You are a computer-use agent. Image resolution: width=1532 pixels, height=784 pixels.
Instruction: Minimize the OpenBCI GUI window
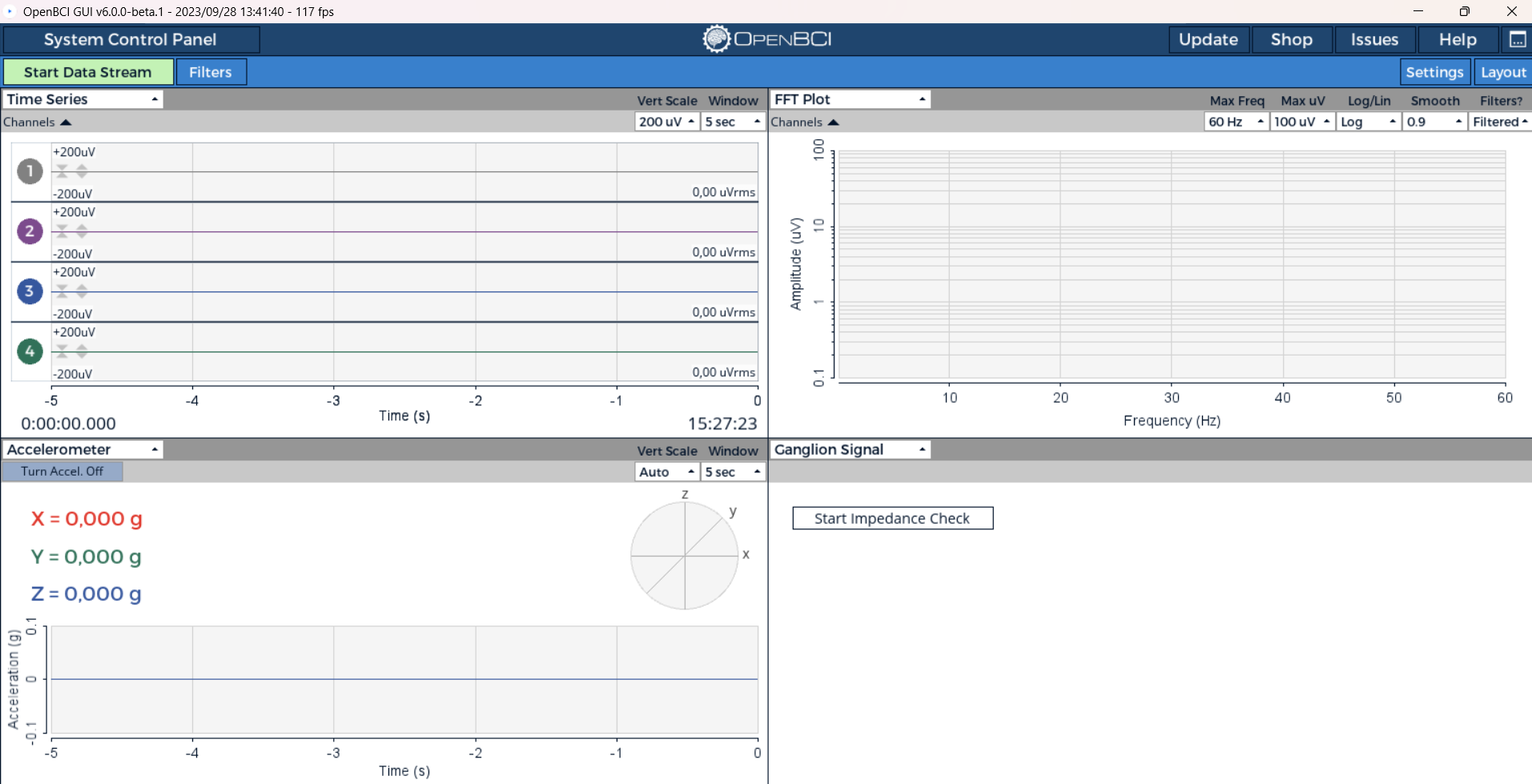[x=1418, y=11]
